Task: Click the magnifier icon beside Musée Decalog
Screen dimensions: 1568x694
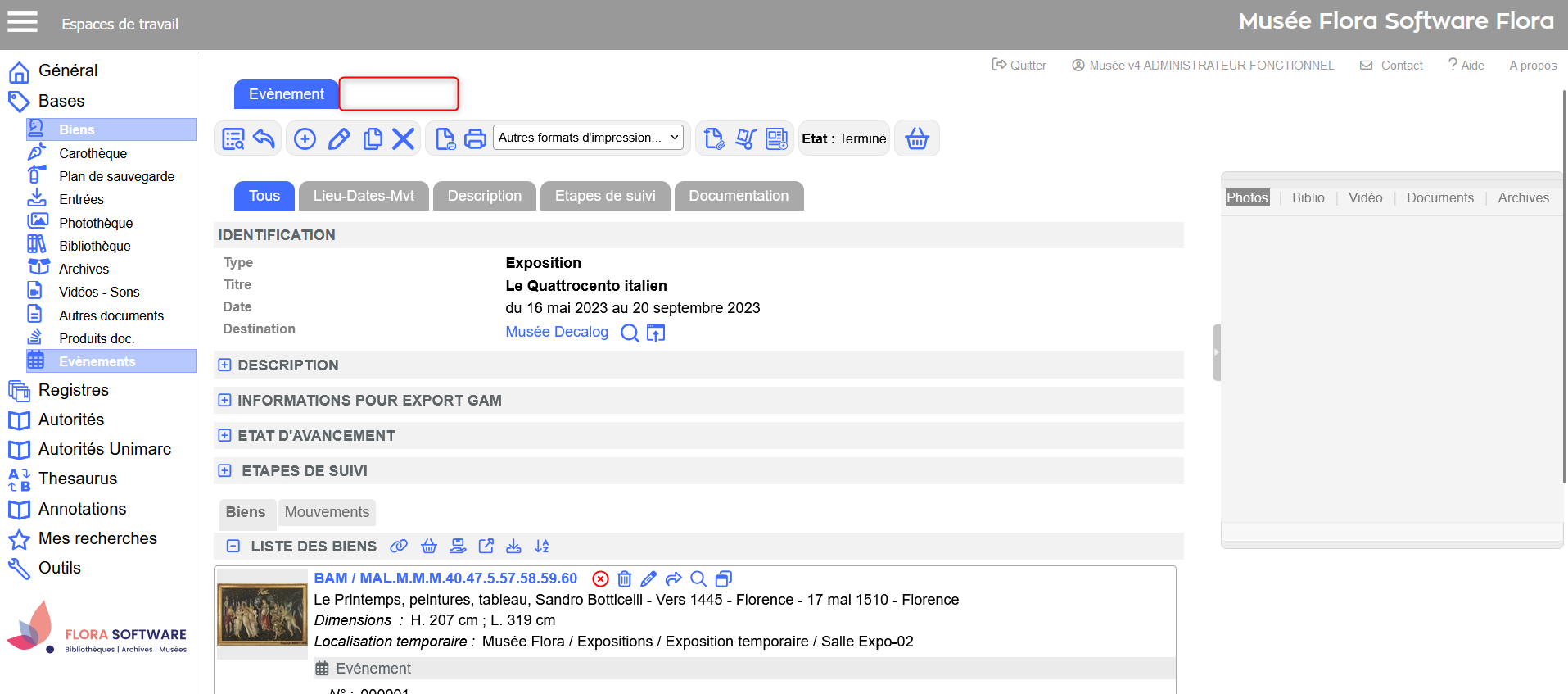Action: [629, 333]
